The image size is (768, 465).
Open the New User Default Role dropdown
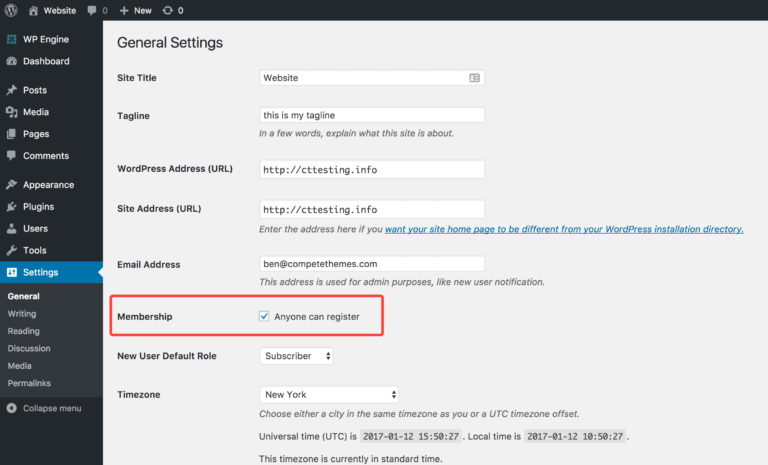[296, 356]
